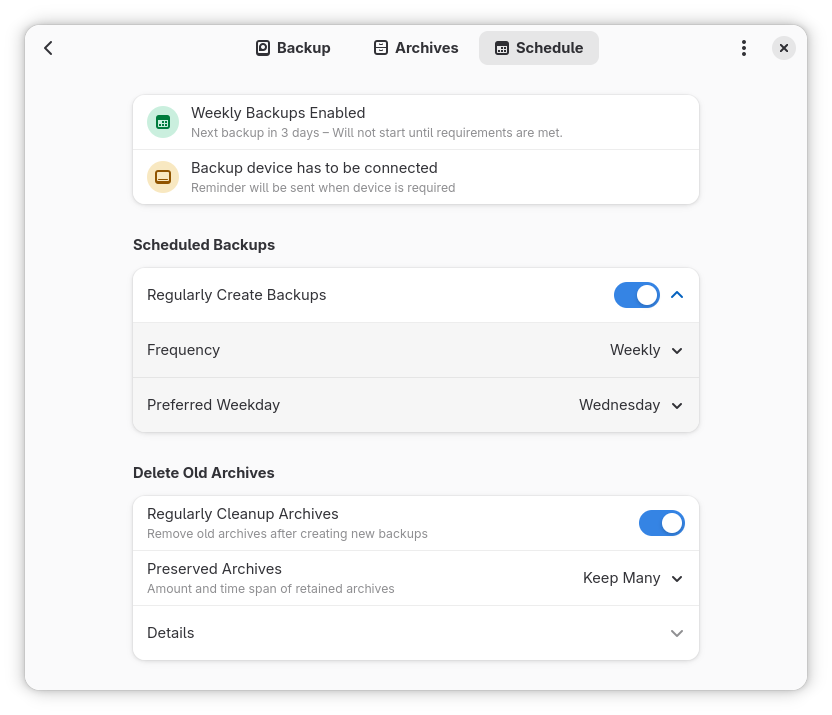Open the Frequency Weekly dropdown
This screenshot has height=715, width=832.
pyautogui.click(x=646, y=350)
